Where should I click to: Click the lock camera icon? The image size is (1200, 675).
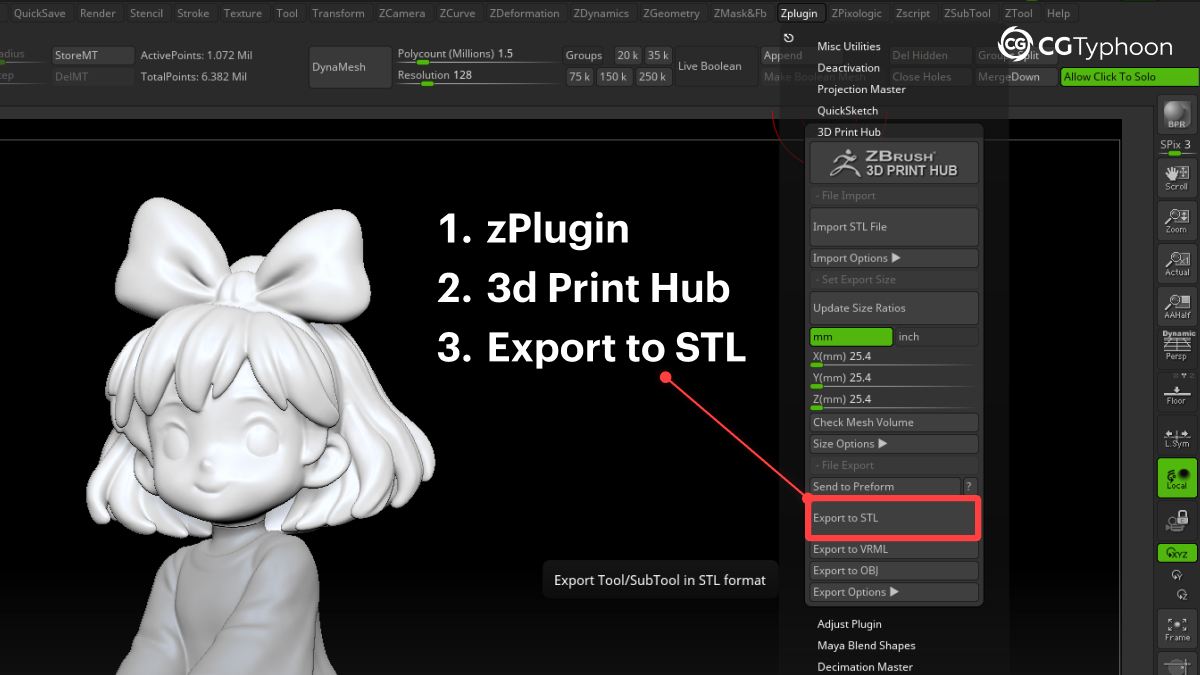point(1177,520)
